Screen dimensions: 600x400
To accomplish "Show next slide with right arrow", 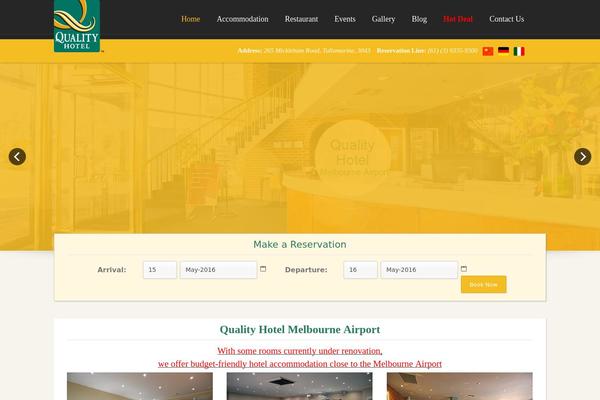I will pyautogui.click(x=582, y=157).
